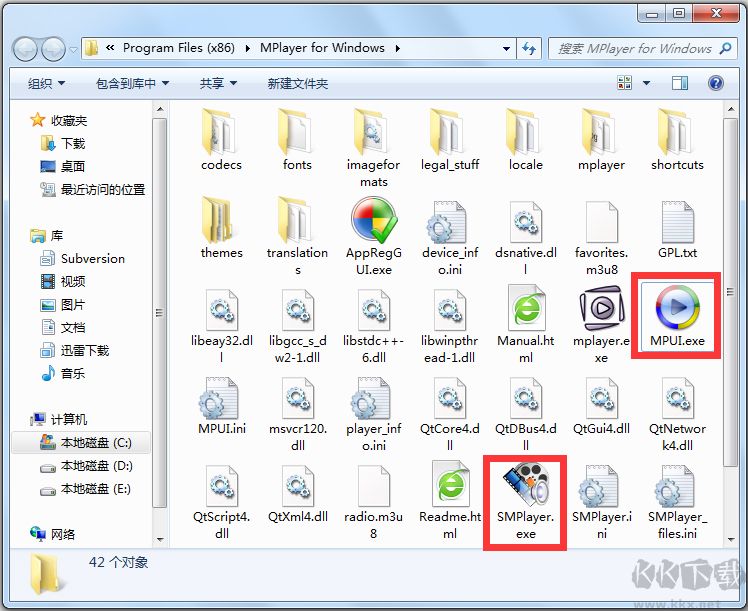
Task: Select the QtScript4.dll file
Action: click(221, 501)
